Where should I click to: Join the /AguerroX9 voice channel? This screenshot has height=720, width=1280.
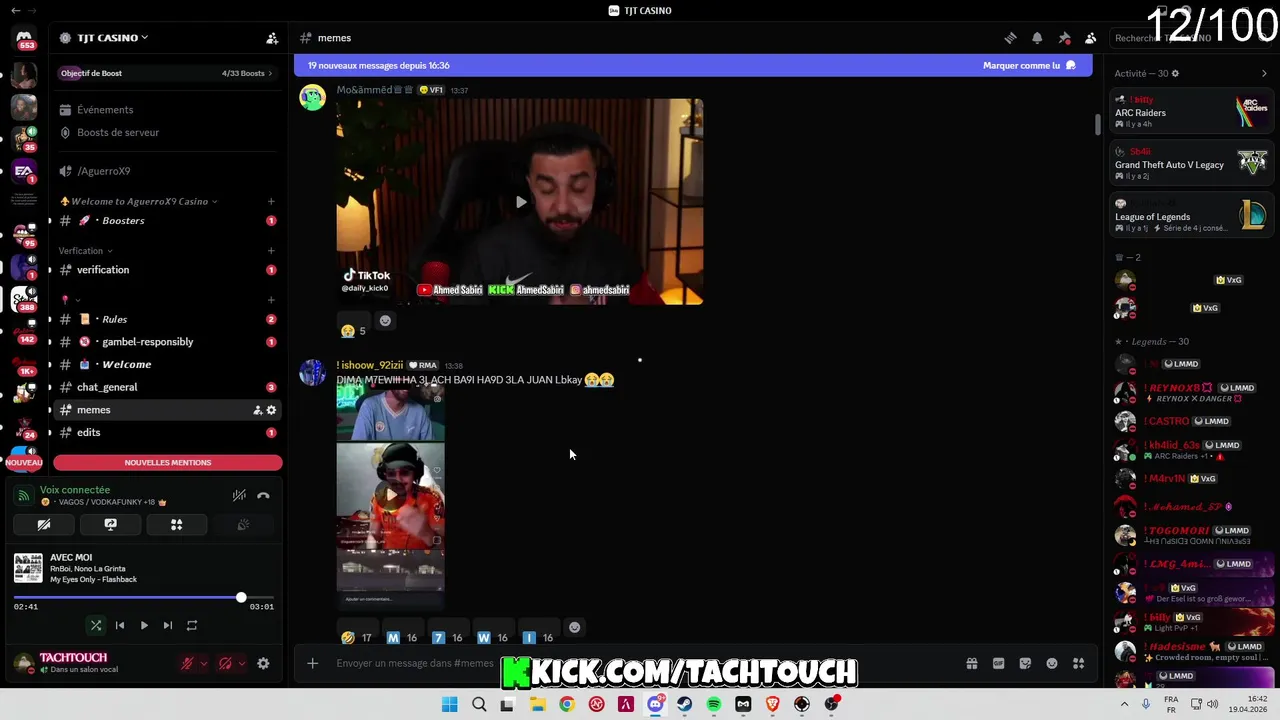click(x=168, y=171)
